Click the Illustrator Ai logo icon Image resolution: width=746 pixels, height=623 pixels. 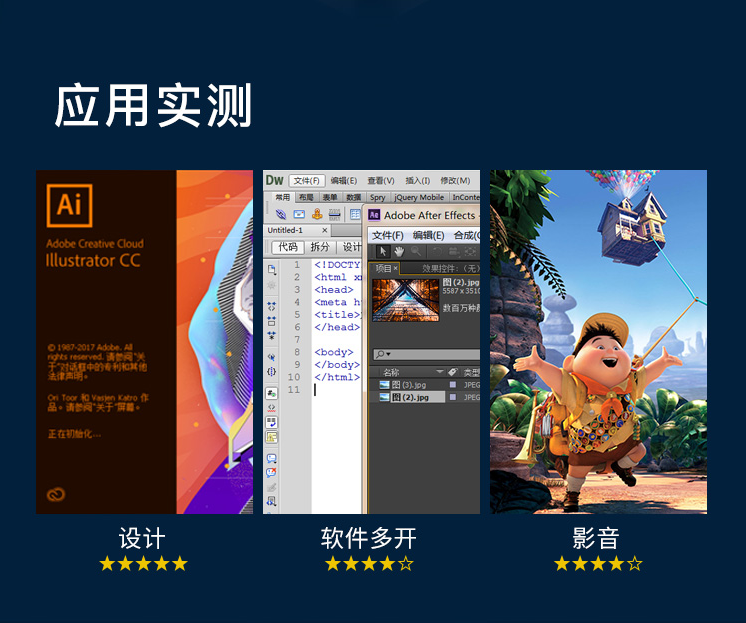point(68,205)
